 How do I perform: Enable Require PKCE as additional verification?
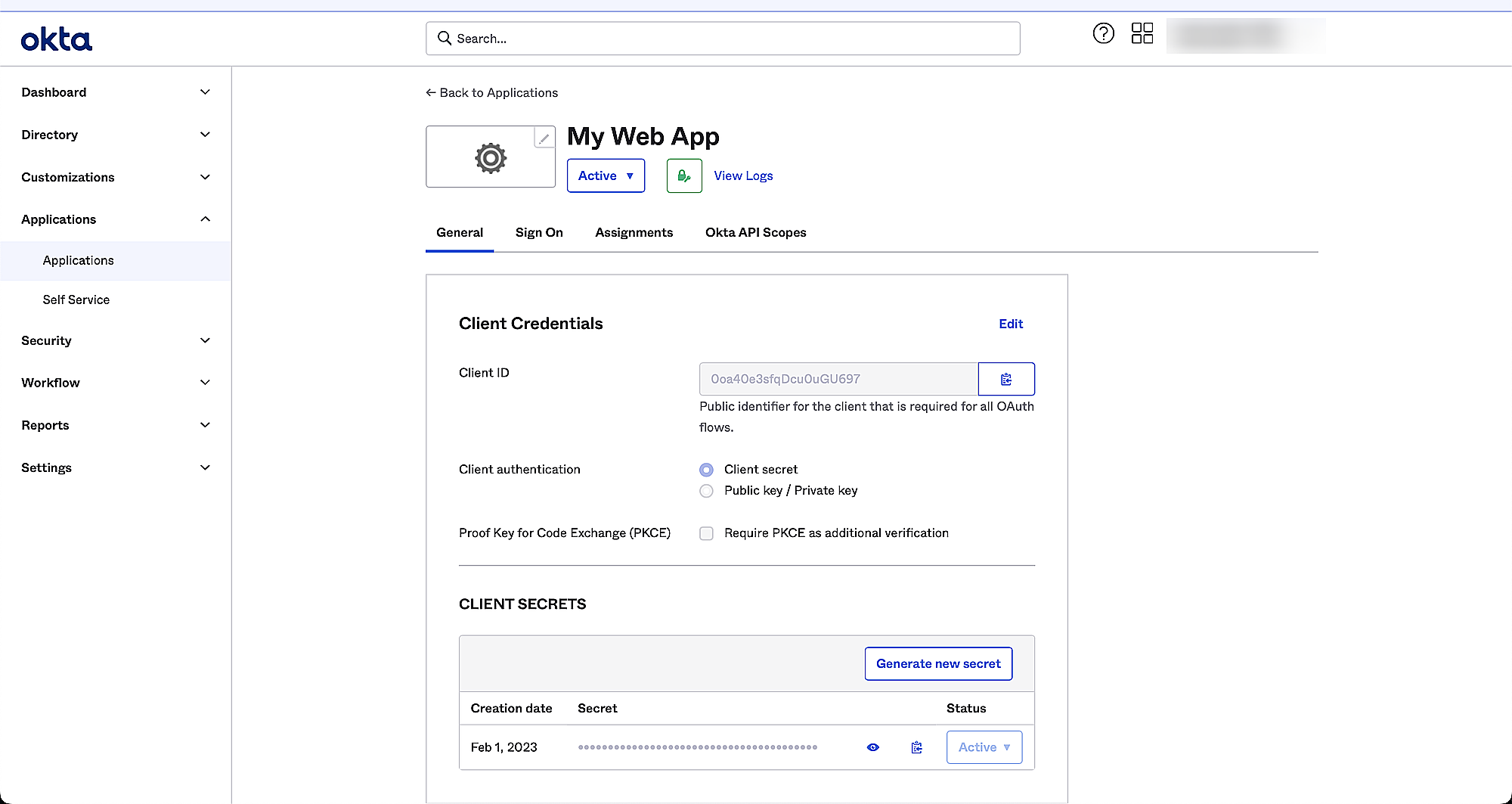706,533
